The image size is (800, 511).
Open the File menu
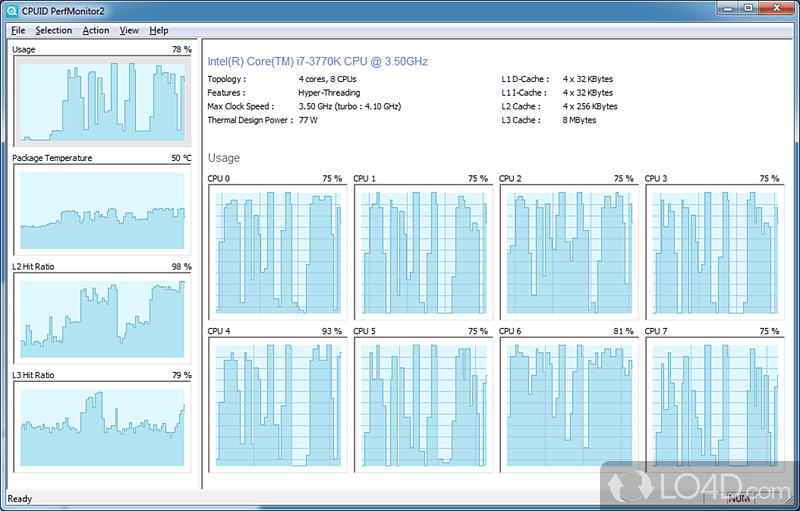(x=18, y=31)
